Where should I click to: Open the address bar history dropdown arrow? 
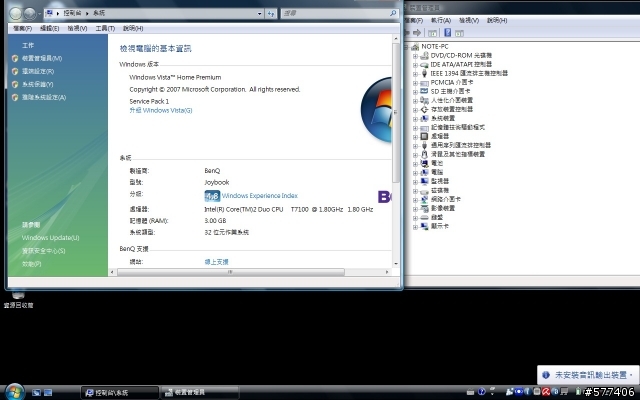pos(259,13)
